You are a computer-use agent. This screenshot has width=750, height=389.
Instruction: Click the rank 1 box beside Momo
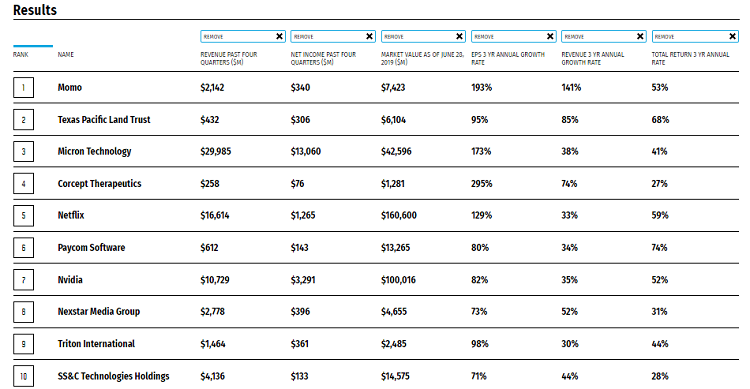pos(23,88)
